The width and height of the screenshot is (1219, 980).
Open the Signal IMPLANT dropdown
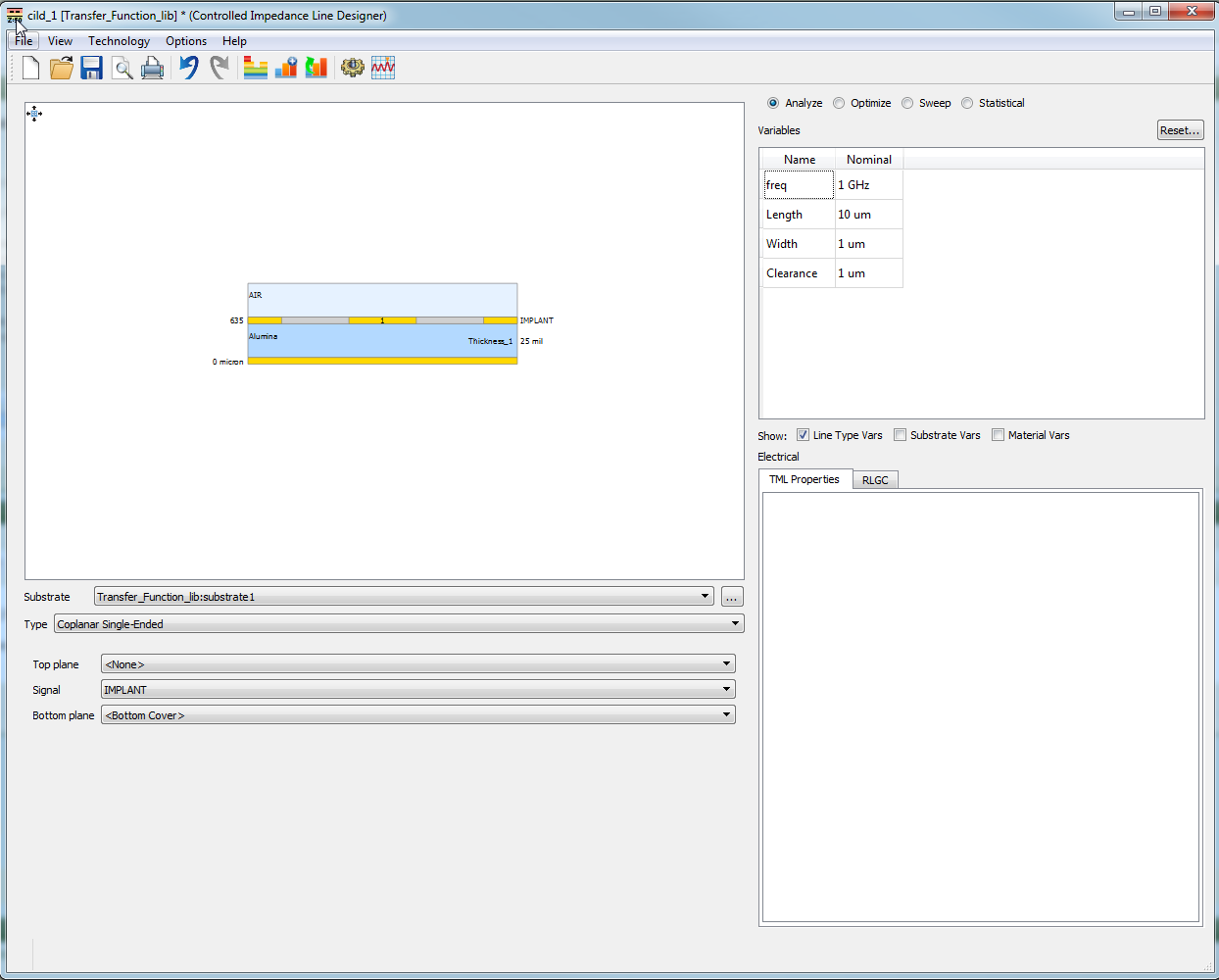(x=417, y=690)
